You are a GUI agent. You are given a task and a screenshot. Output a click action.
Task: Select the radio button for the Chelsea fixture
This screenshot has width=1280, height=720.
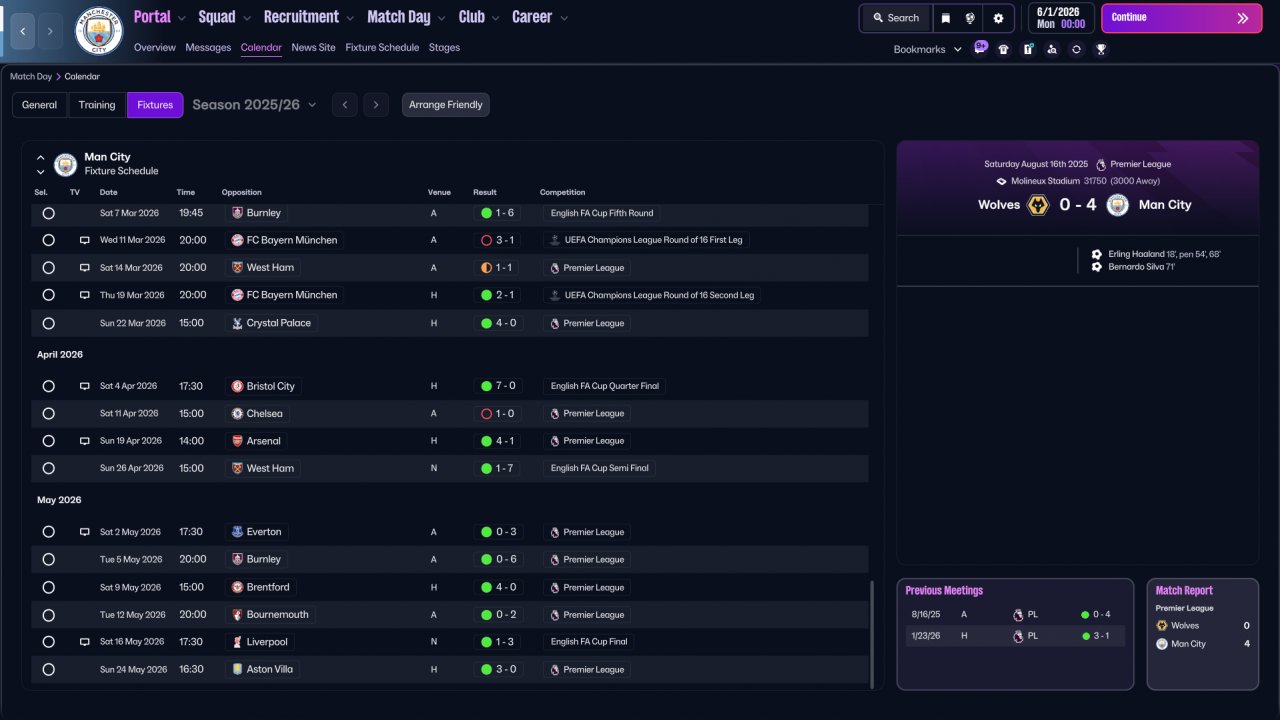pos(48,413)
